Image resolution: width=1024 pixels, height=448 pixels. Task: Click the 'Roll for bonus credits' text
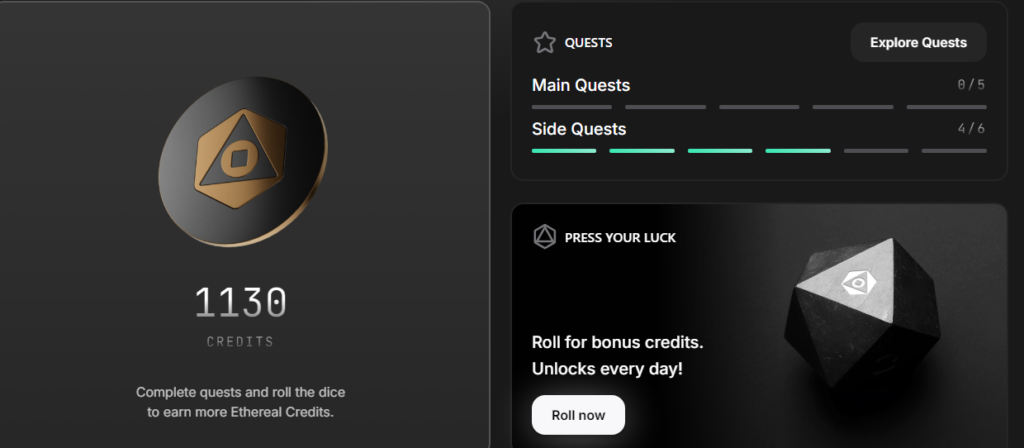coord(617,342)
